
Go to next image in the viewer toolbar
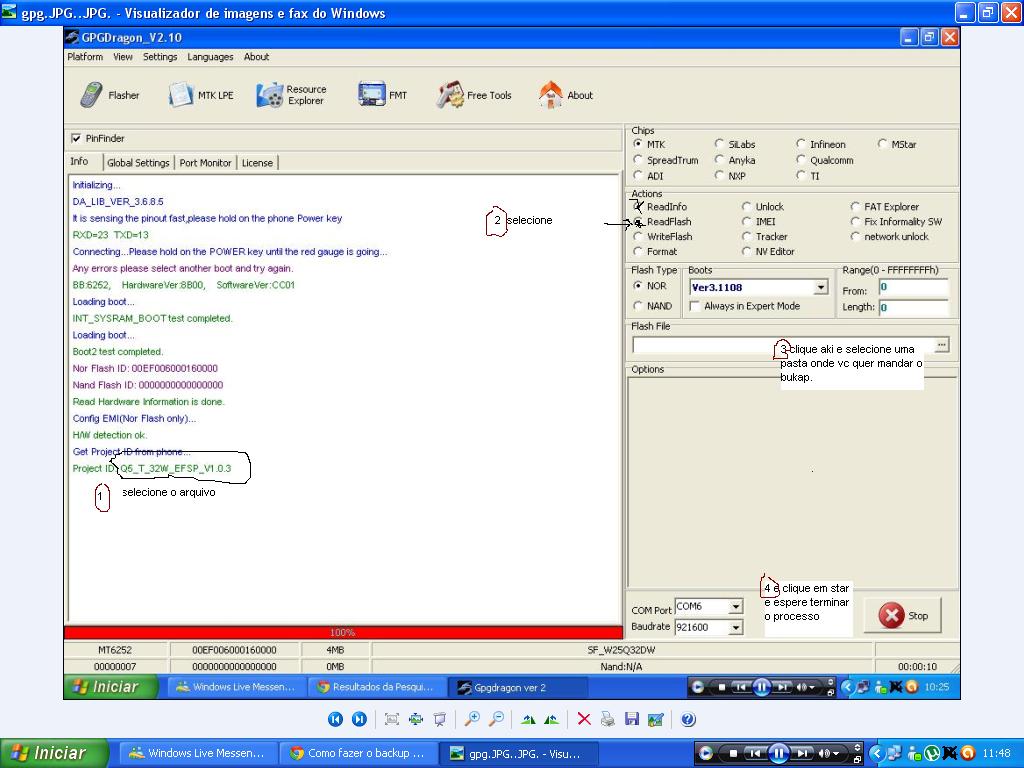pos(359,719)
